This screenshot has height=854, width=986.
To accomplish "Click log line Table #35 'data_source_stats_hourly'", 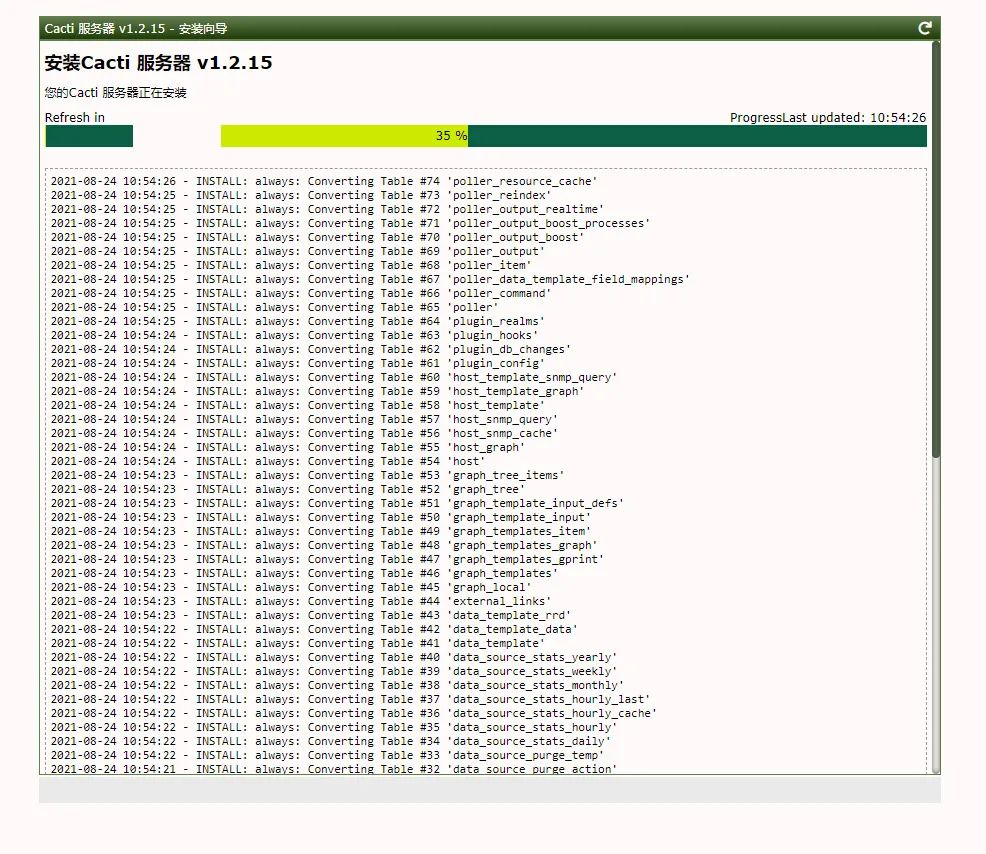I will (x=333, y=727).
